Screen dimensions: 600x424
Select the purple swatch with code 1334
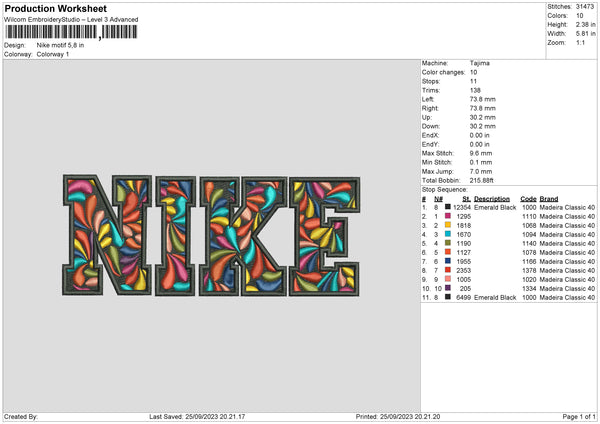(x=447, y=288)
